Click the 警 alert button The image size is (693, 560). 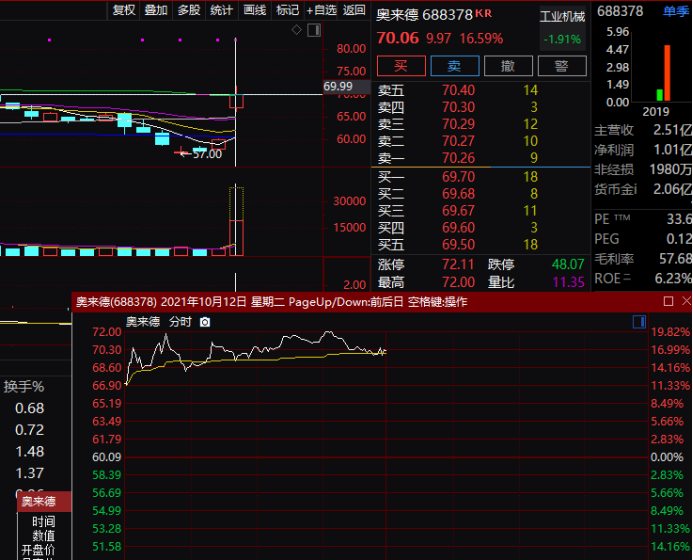(561, 66)
